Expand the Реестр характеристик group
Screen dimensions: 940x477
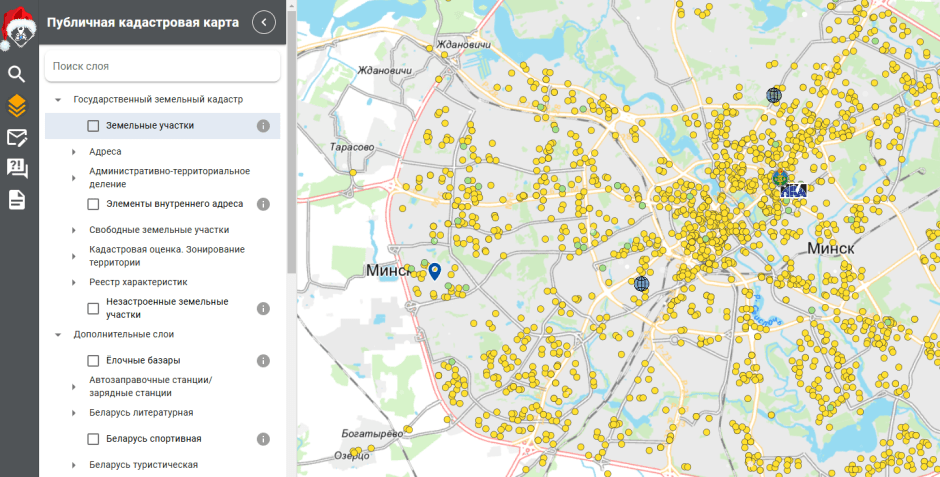[x=74, y=282]
